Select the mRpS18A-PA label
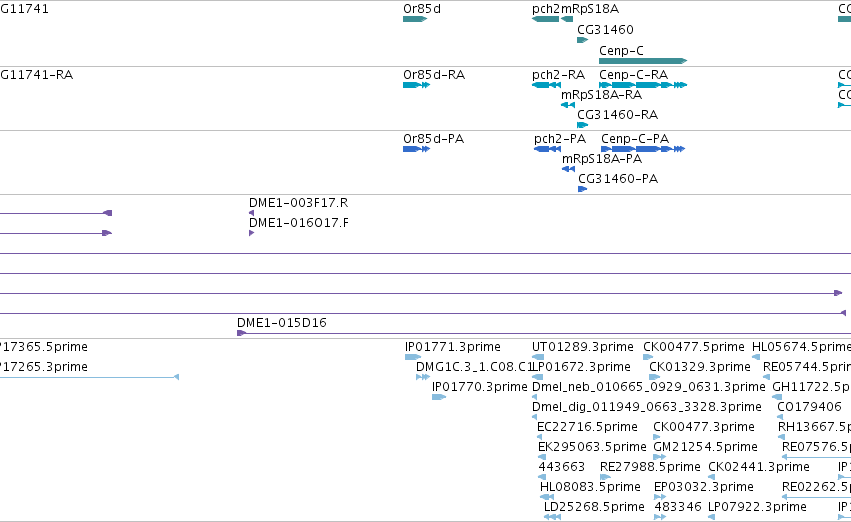 [602, 159]
